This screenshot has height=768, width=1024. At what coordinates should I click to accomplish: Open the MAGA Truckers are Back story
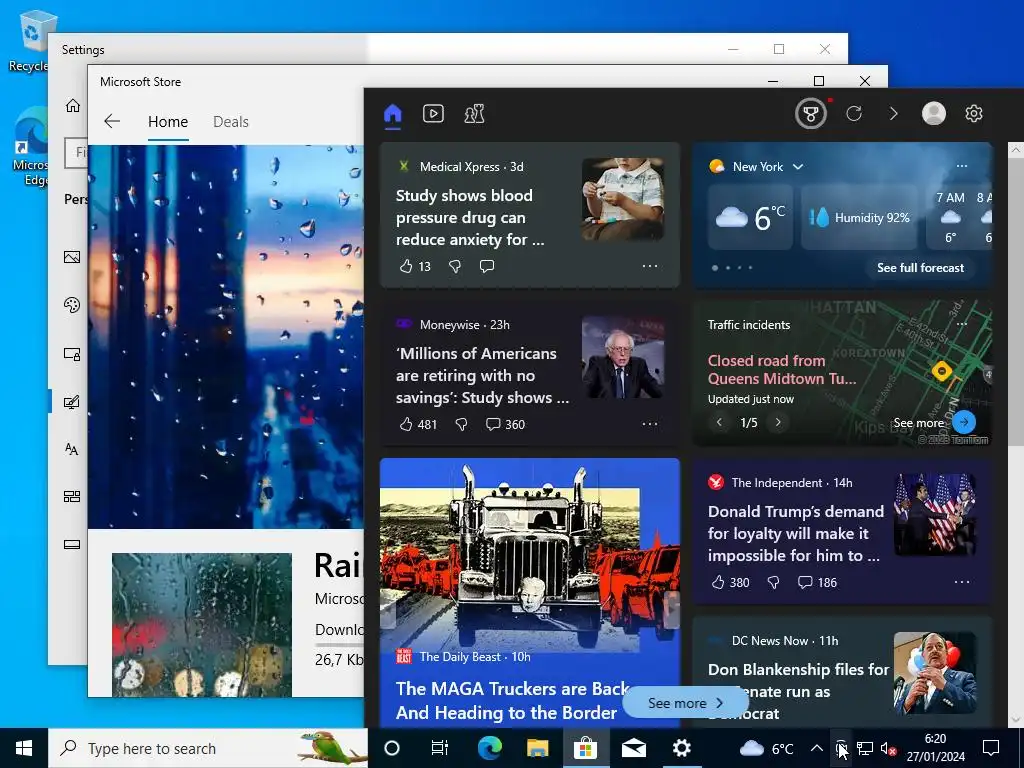click(x=513, y=701)
